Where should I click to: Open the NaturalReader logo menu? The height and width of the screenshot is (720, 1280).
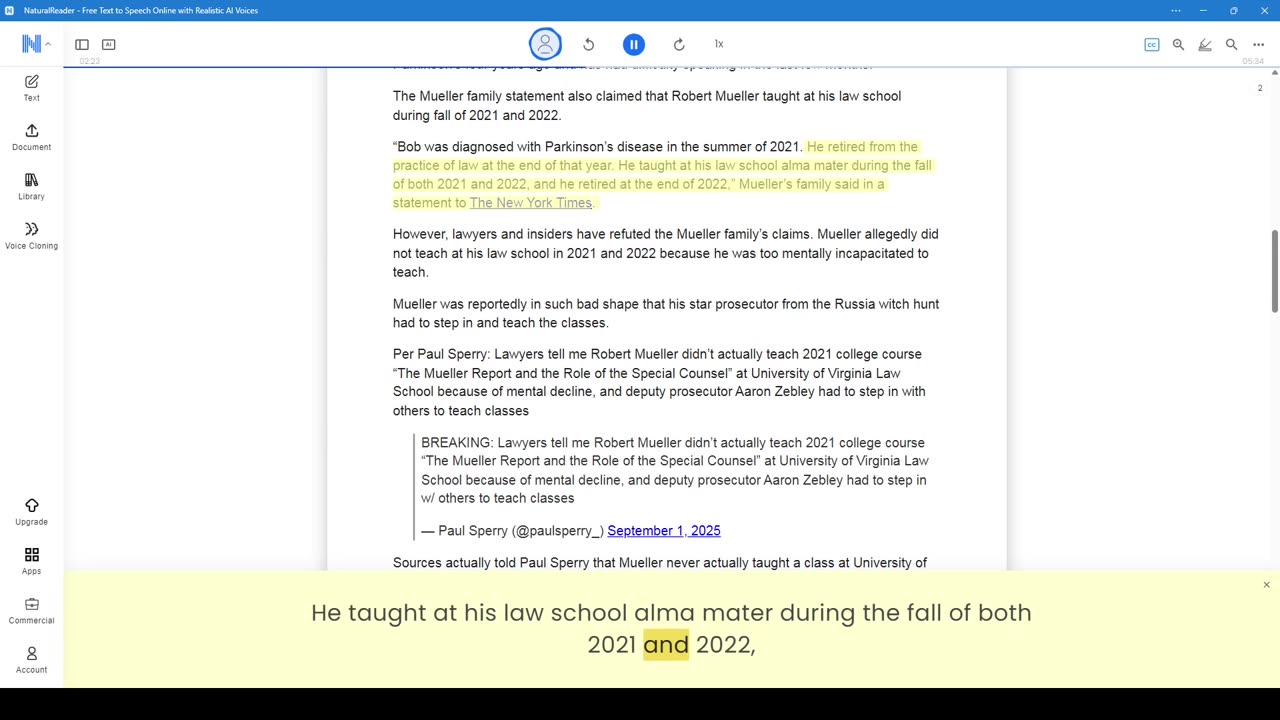click(x=36, y=44)
